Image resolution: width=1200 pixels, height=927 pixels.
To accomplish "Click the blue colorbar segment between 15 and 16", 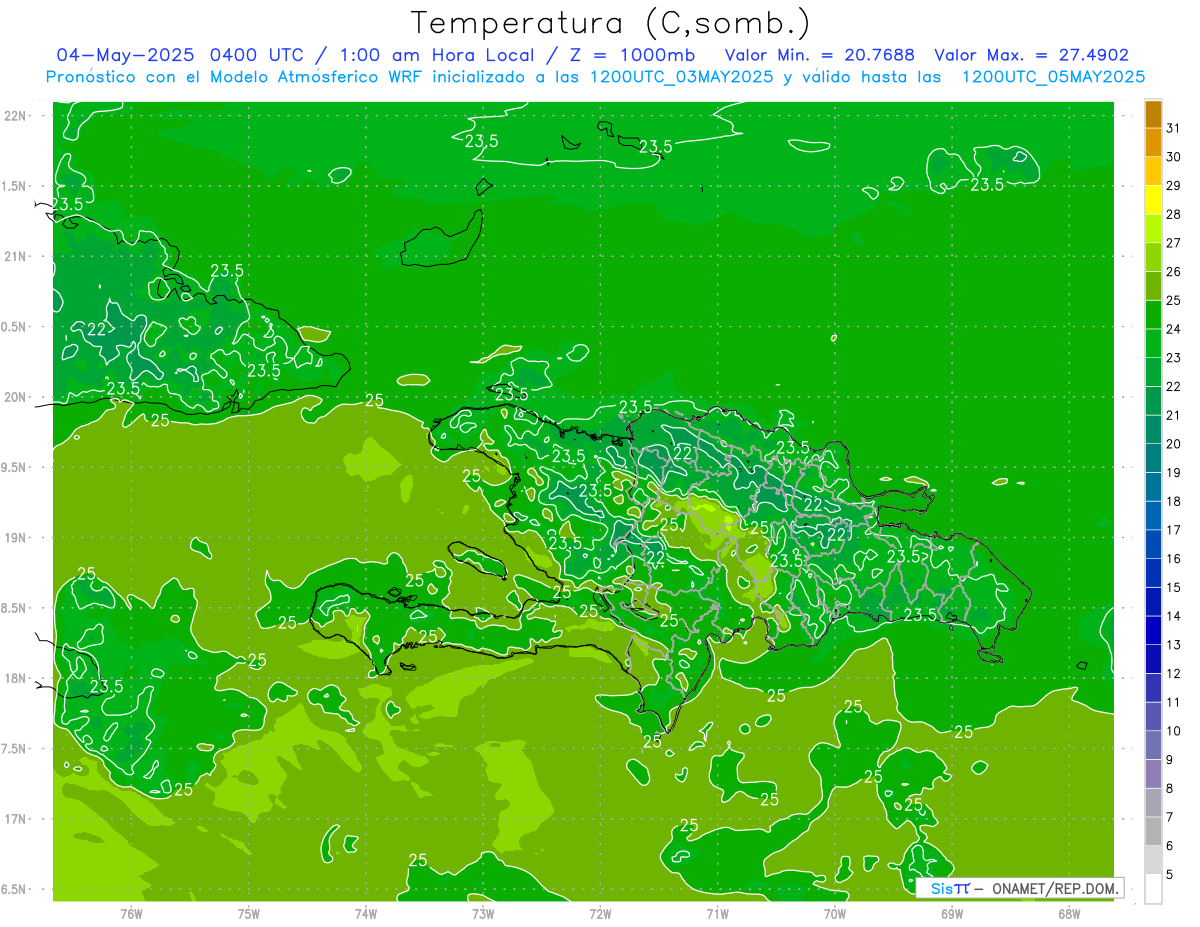I will pyautogui.click(x=1153, y=573).
